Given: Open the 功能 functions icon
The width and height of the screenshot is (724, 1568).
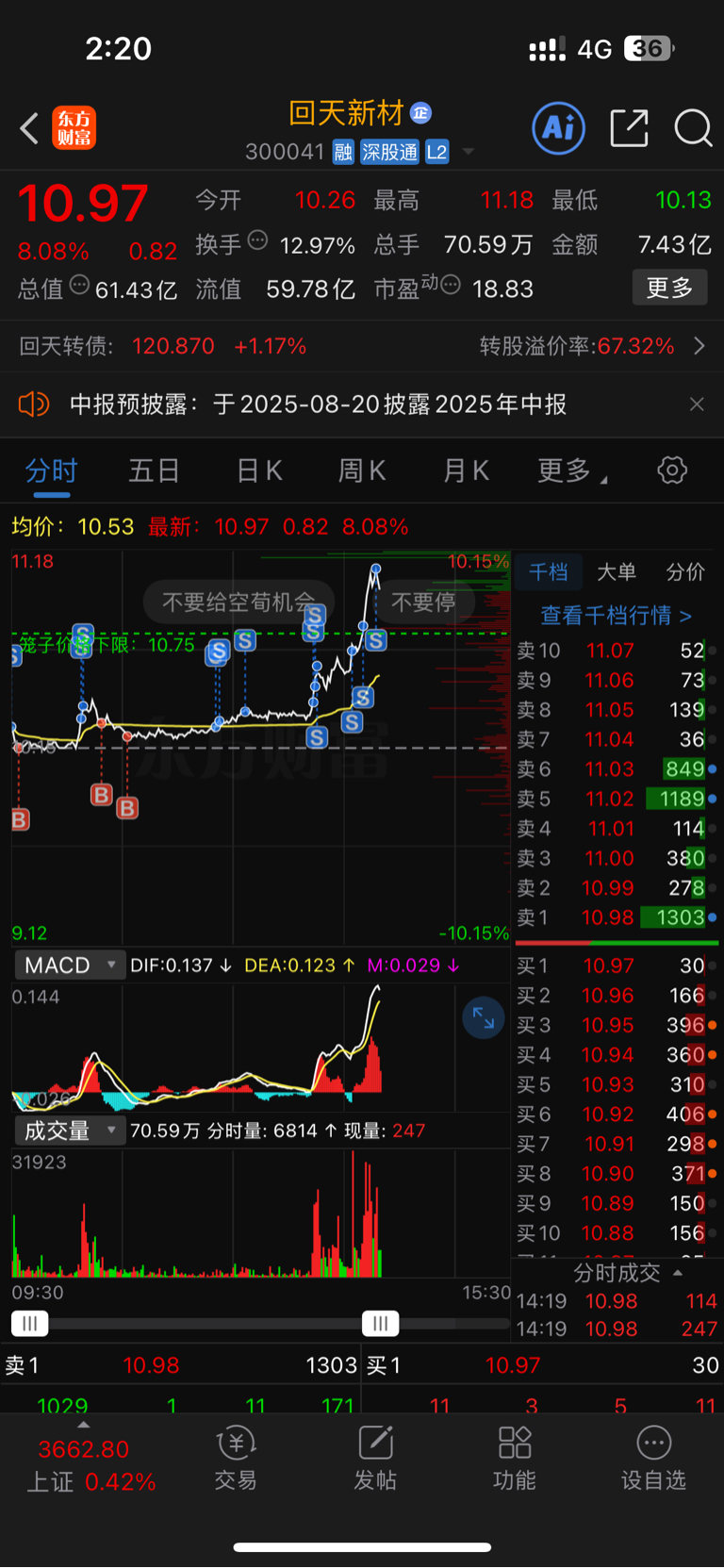Looking at the screenshot, I should point(514,1458).
